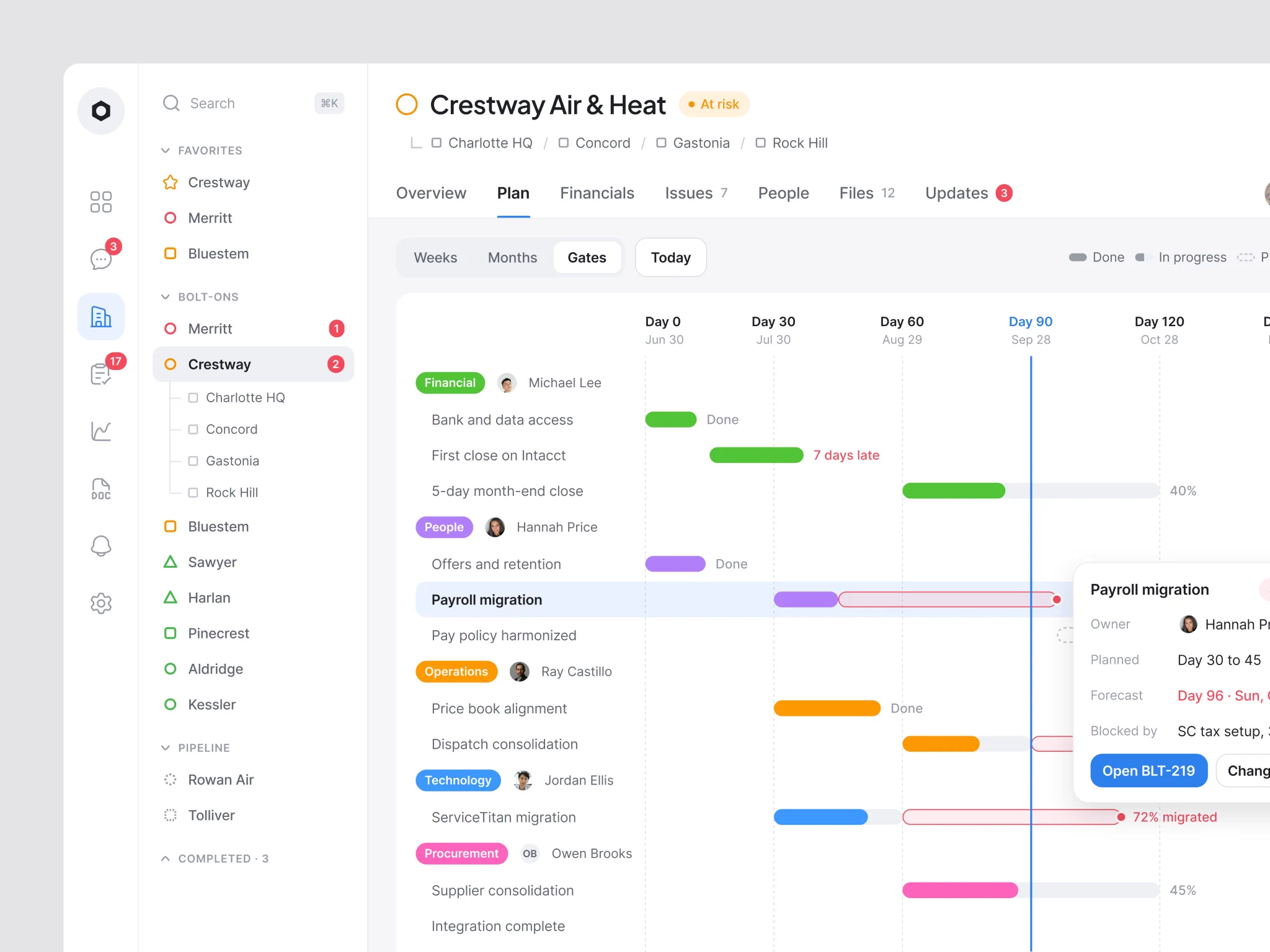
Task: Select the buildings bolt-ons icon
Action: 101,317
